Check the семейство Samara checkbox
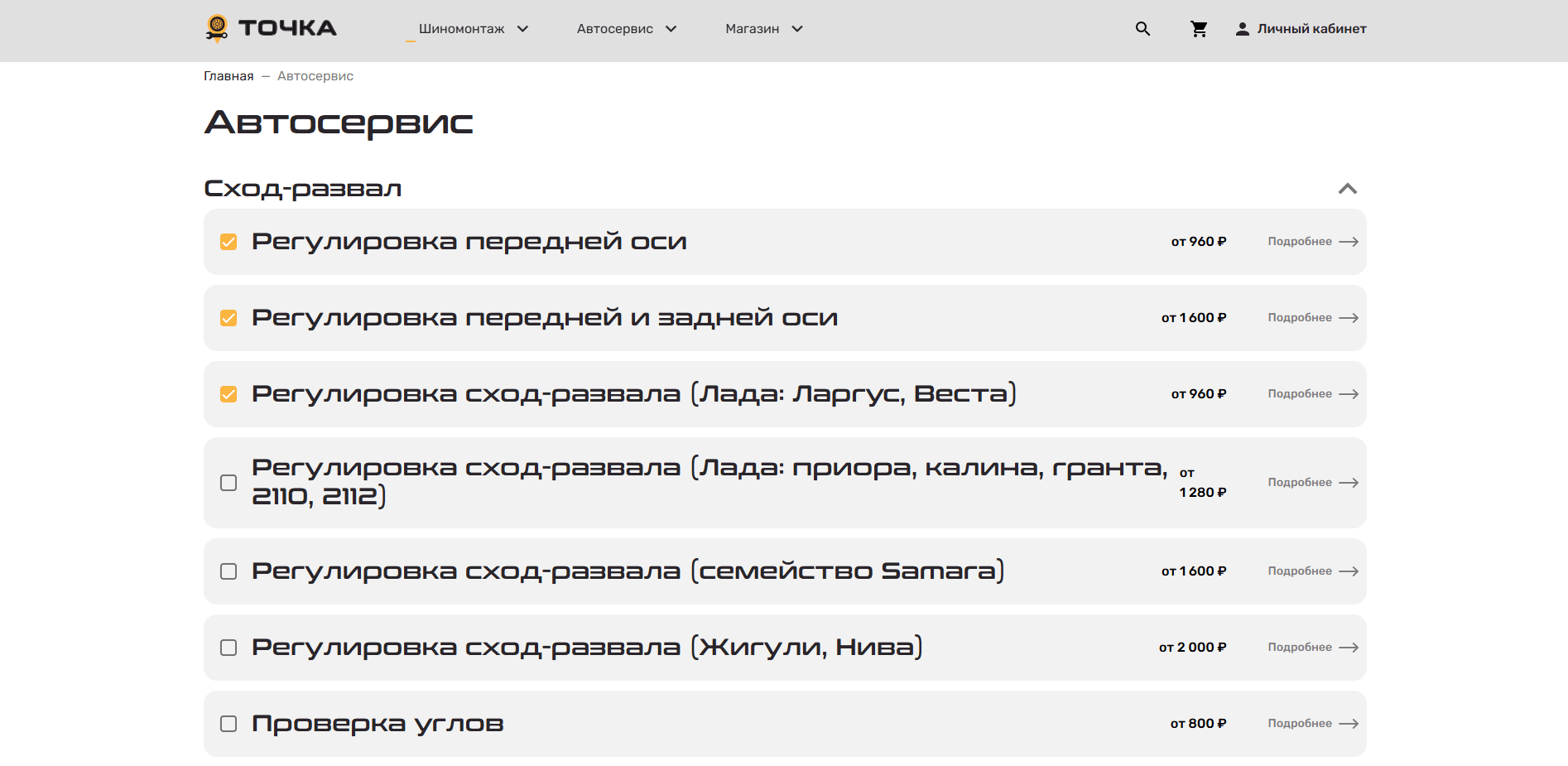The image size is (1568, 766). coord(228,571)
